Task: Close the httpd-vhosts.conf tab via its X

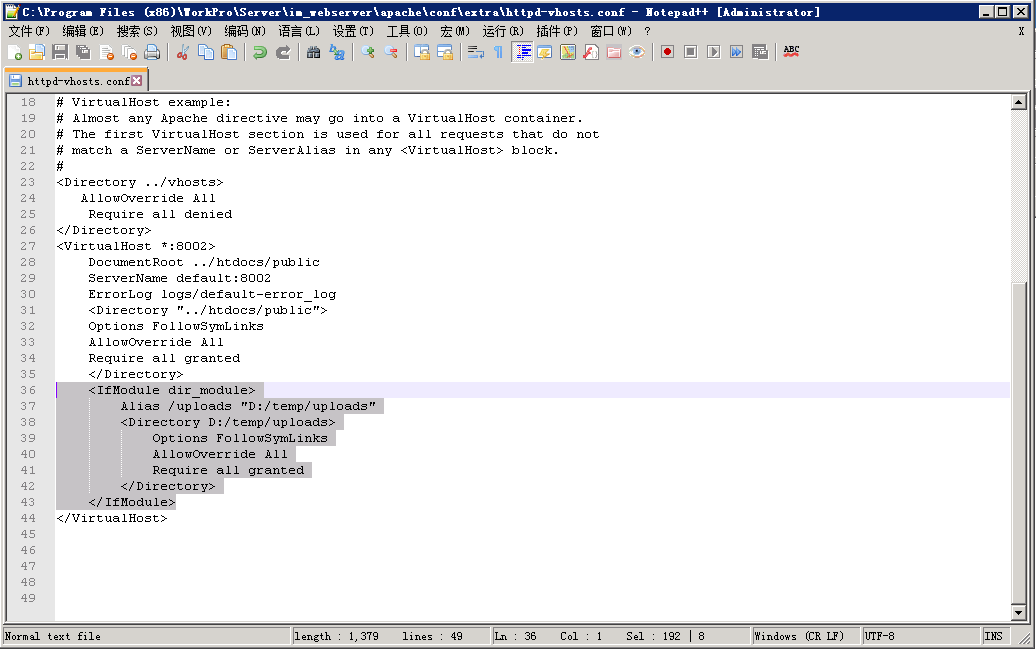Action: (137, 81)
